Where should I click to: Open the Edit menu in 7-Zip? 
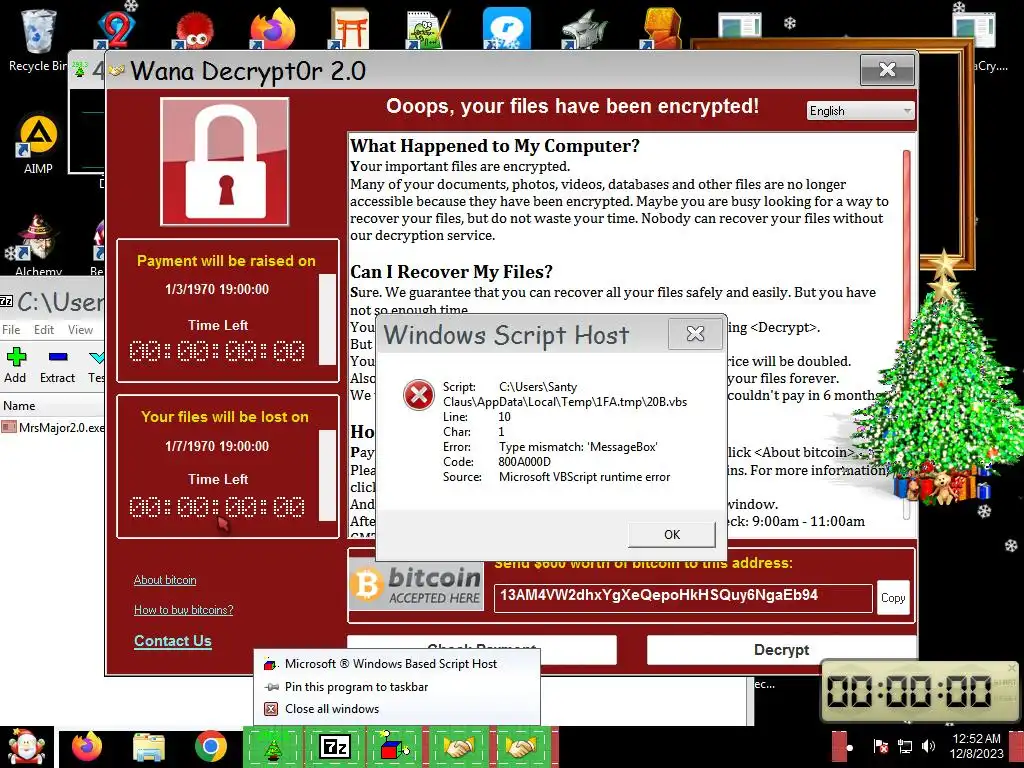(44, 330)
